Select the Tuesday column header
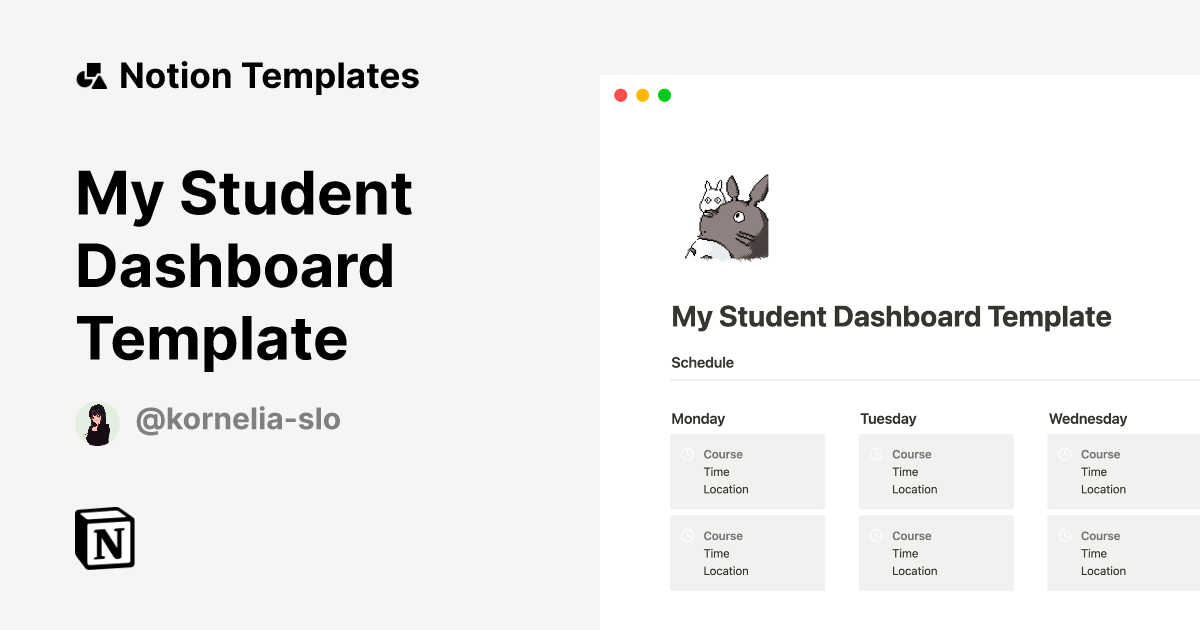This screenshot has height=630, width=1200. click(888, 419)
